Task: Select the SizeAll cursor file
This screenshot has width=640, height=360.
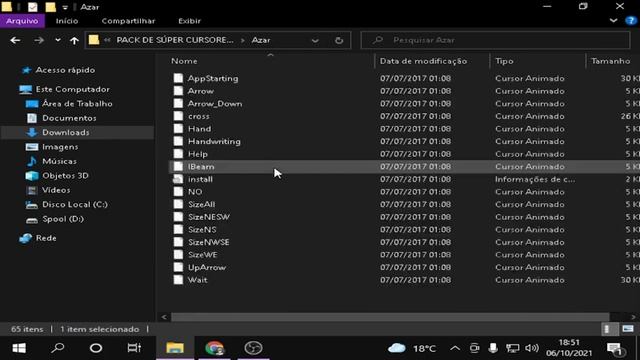Action: 201,204
